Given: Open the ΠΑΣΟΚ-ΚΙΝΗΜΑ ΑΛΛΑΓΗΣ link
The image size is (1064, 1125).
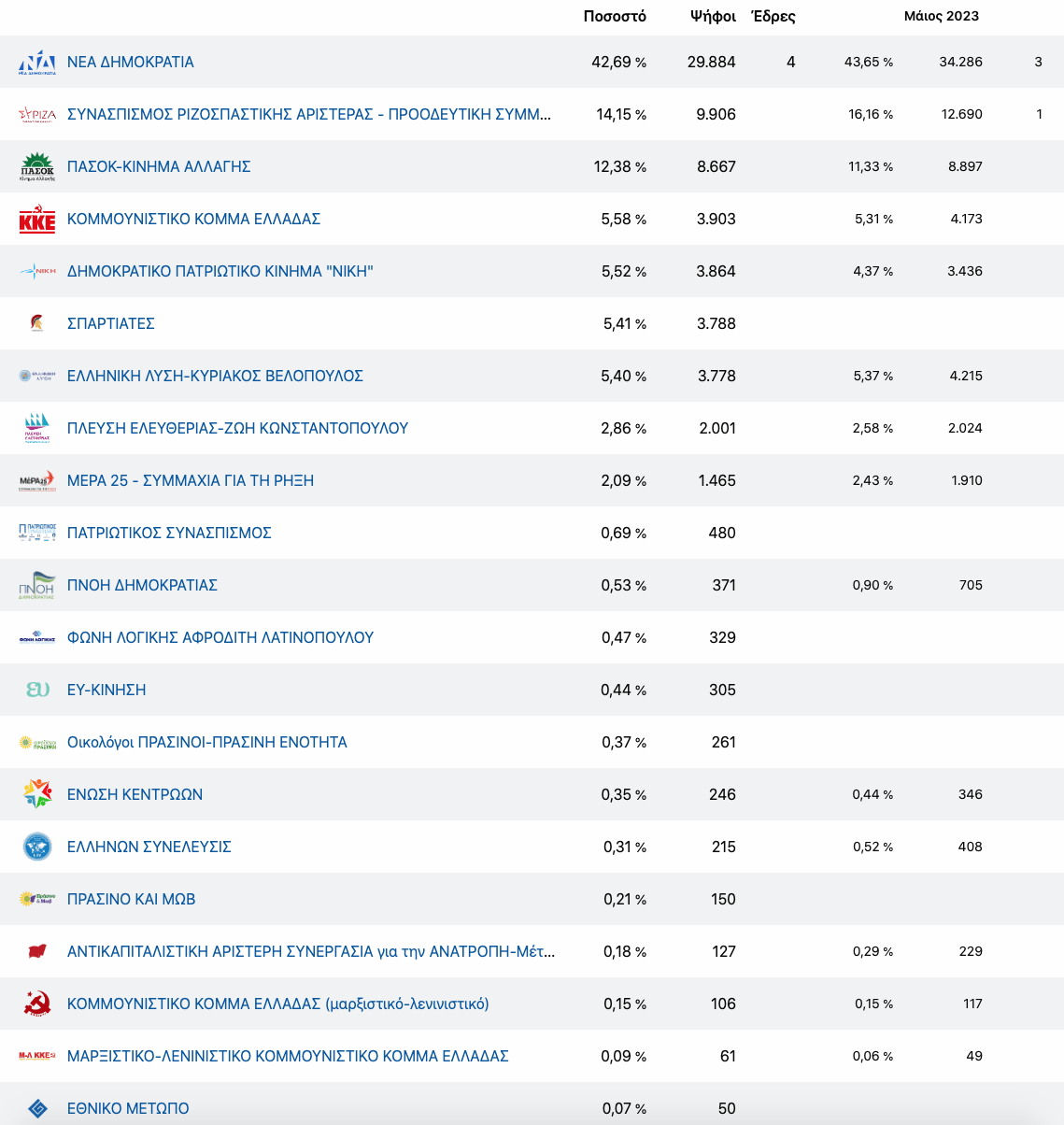Looking at the screenshot, I should click(159, 166).
